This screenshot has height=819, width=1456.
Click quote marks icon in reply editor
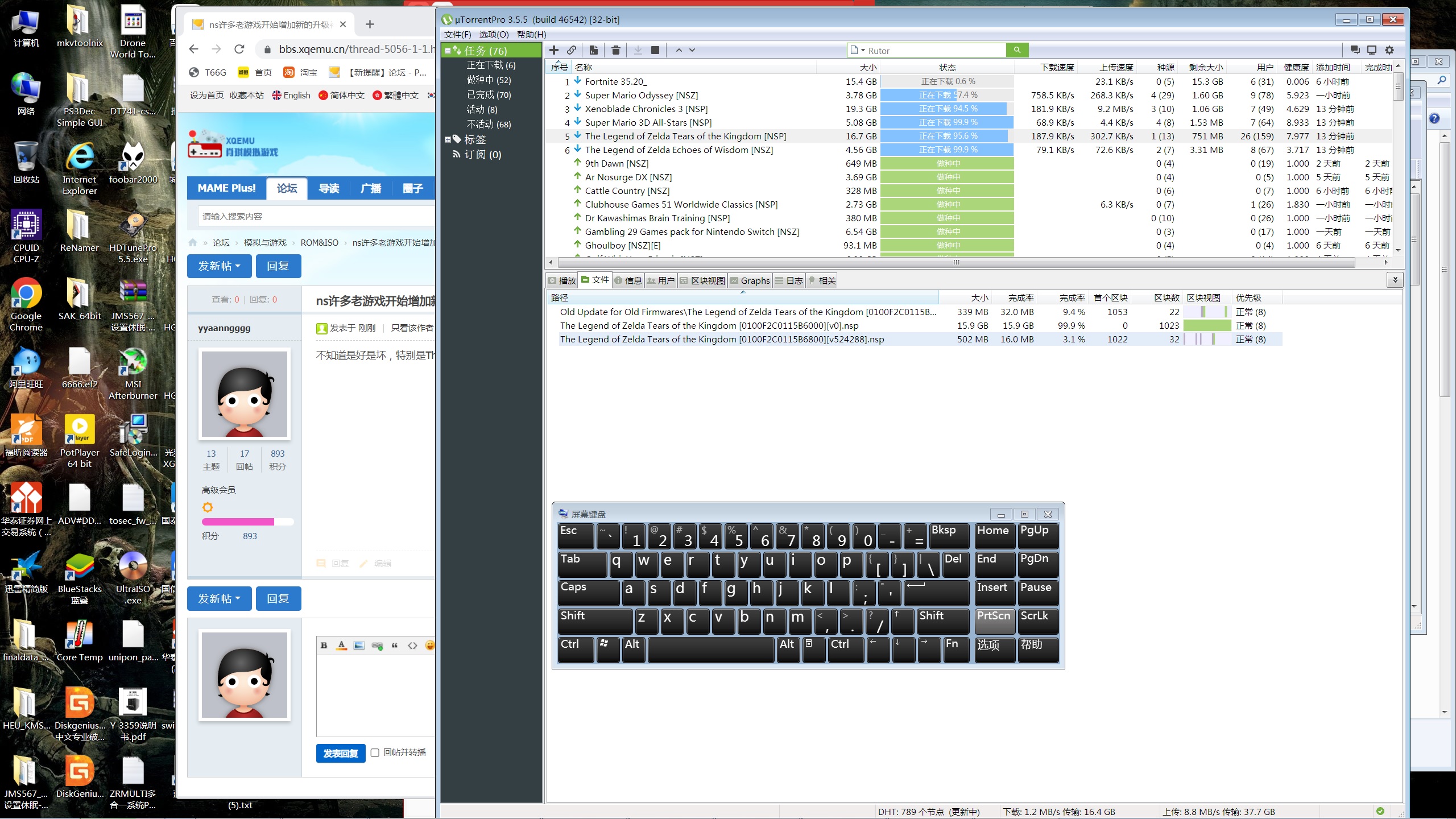click(395, 645)
